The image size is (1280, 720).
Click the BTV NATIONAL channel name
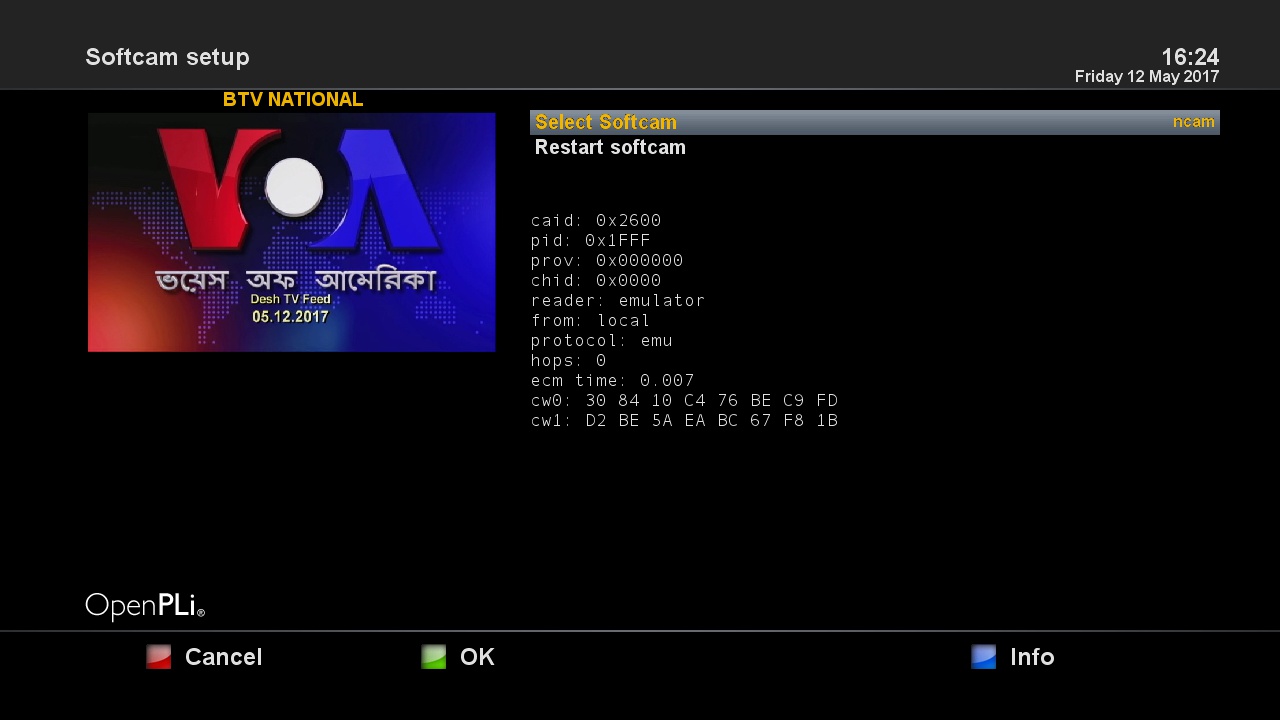pyautogui.click(x=292, y=100)
